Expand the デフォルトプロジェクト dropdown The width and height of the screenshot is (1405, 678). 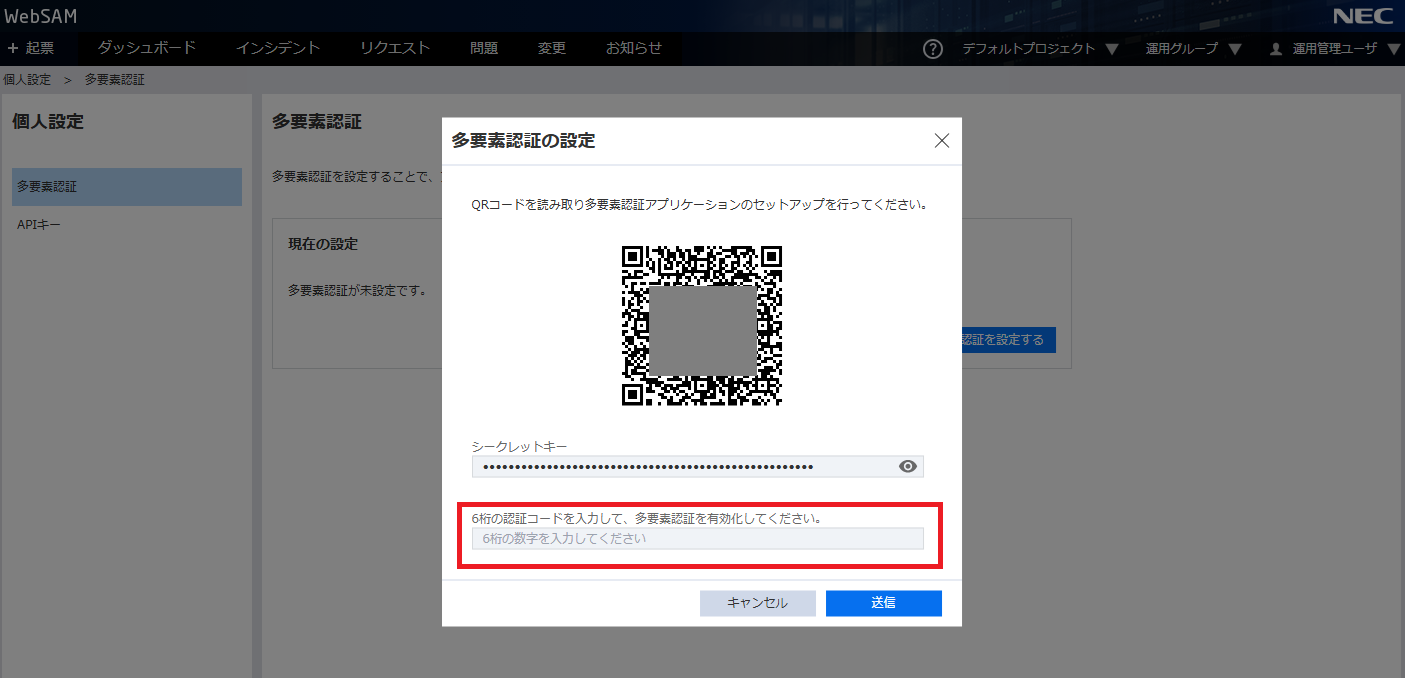coord(1040,49)
